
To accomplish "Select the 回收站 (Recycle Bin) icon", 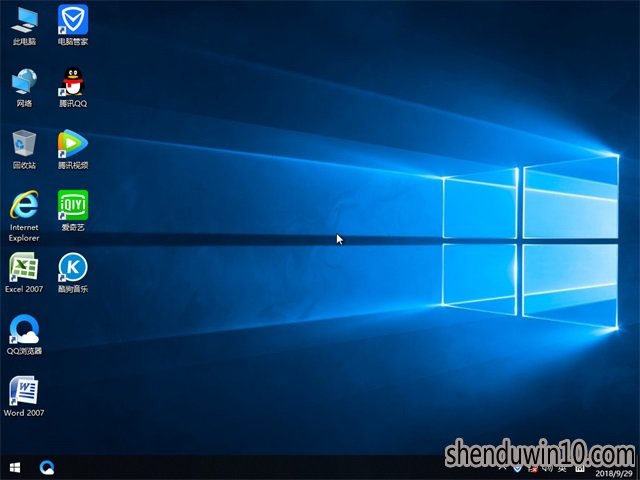I will 24,149.
